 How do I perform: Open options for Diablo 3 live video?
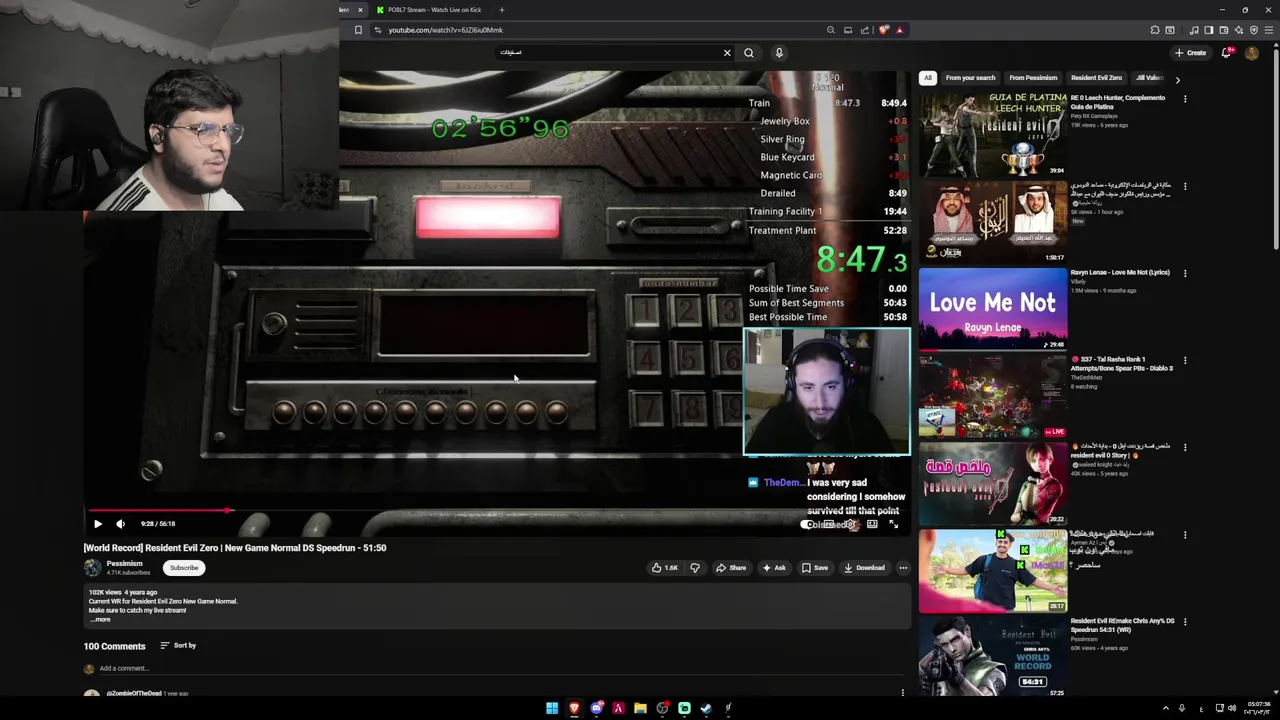click(1185, 360)
